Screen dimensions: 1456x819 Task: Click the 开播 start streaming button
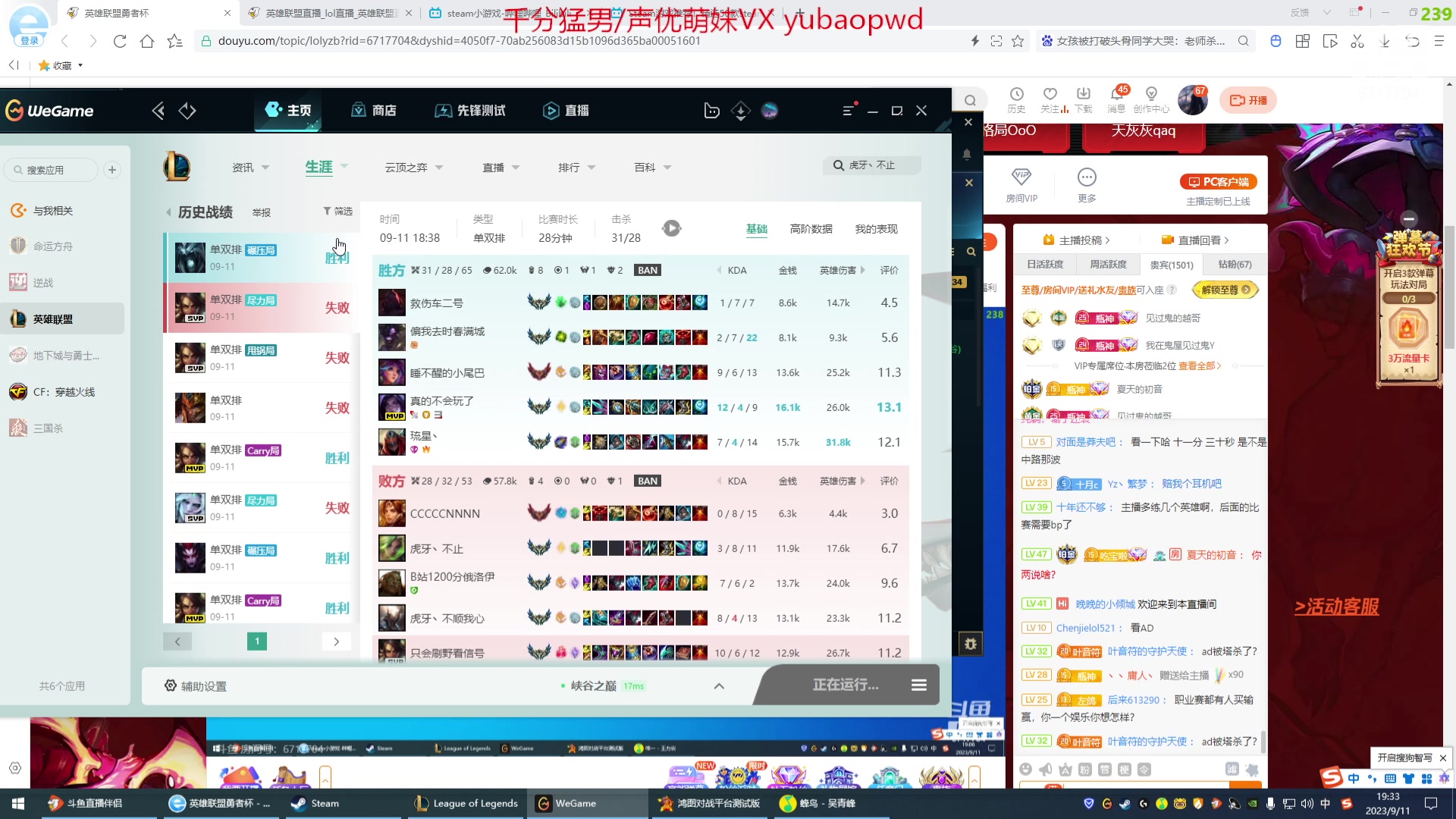[x=1248, y=100]
